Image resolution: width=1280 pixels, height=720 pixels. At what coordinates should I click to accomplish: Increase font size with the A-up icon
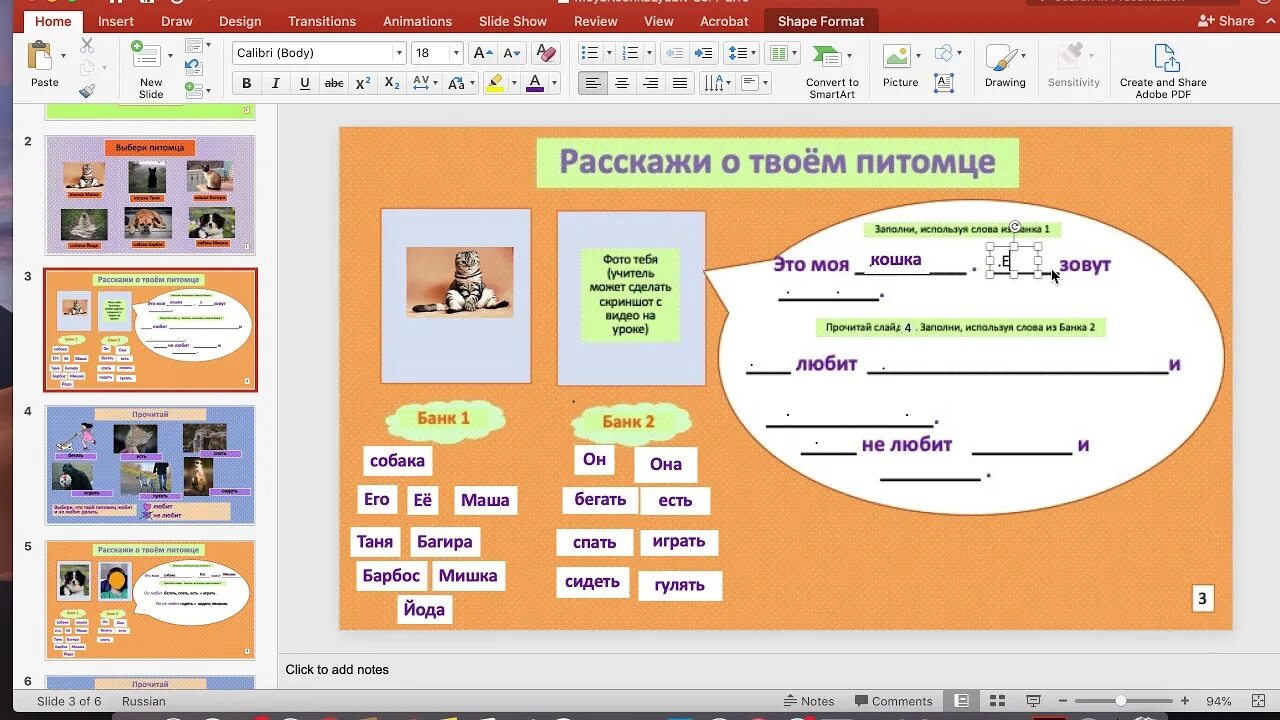[x=482, y=53]
